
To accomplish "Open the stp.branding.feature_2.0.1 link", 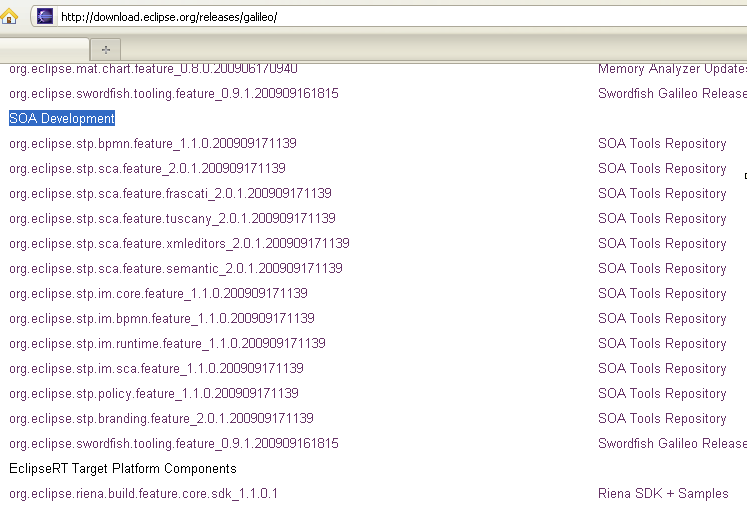I will pyautogui.click(x=161, y=419).
